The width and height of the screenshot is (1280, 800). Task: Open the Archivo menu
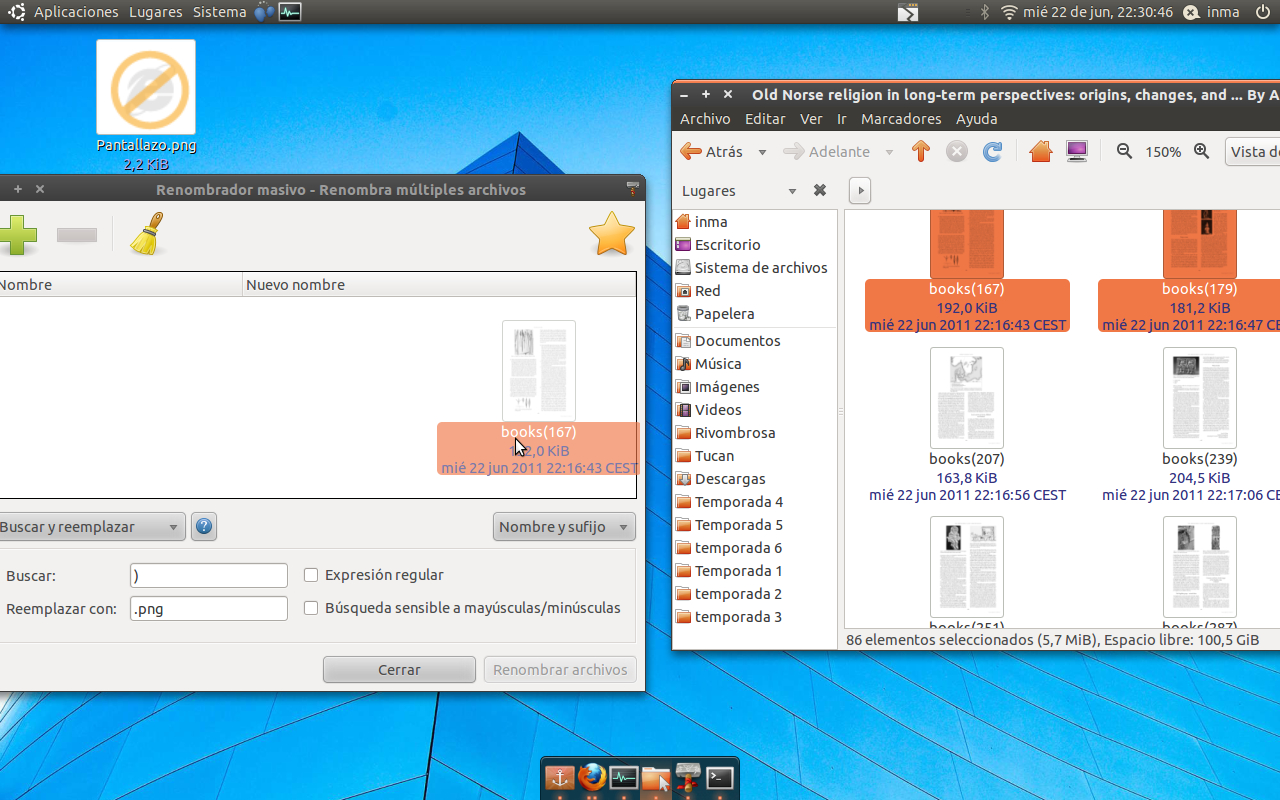pos(705,118)
